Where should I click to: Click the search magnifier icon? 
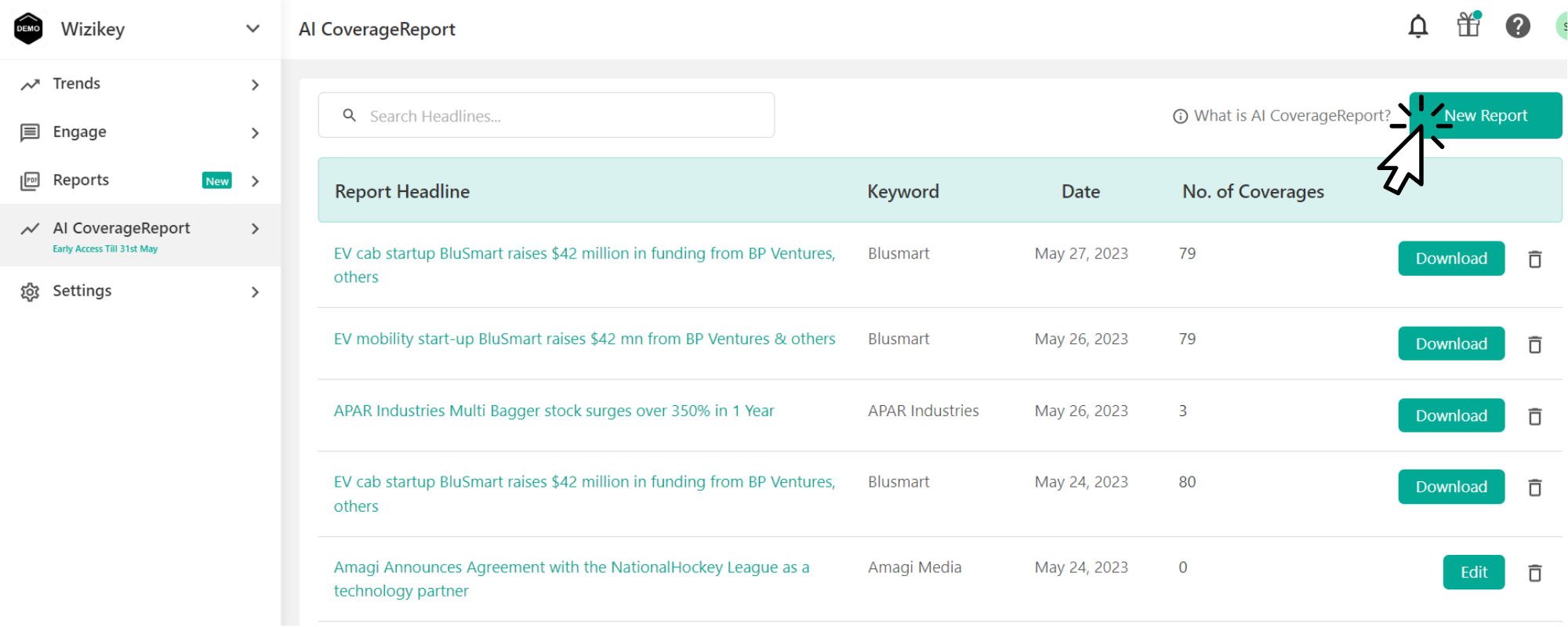350,115
